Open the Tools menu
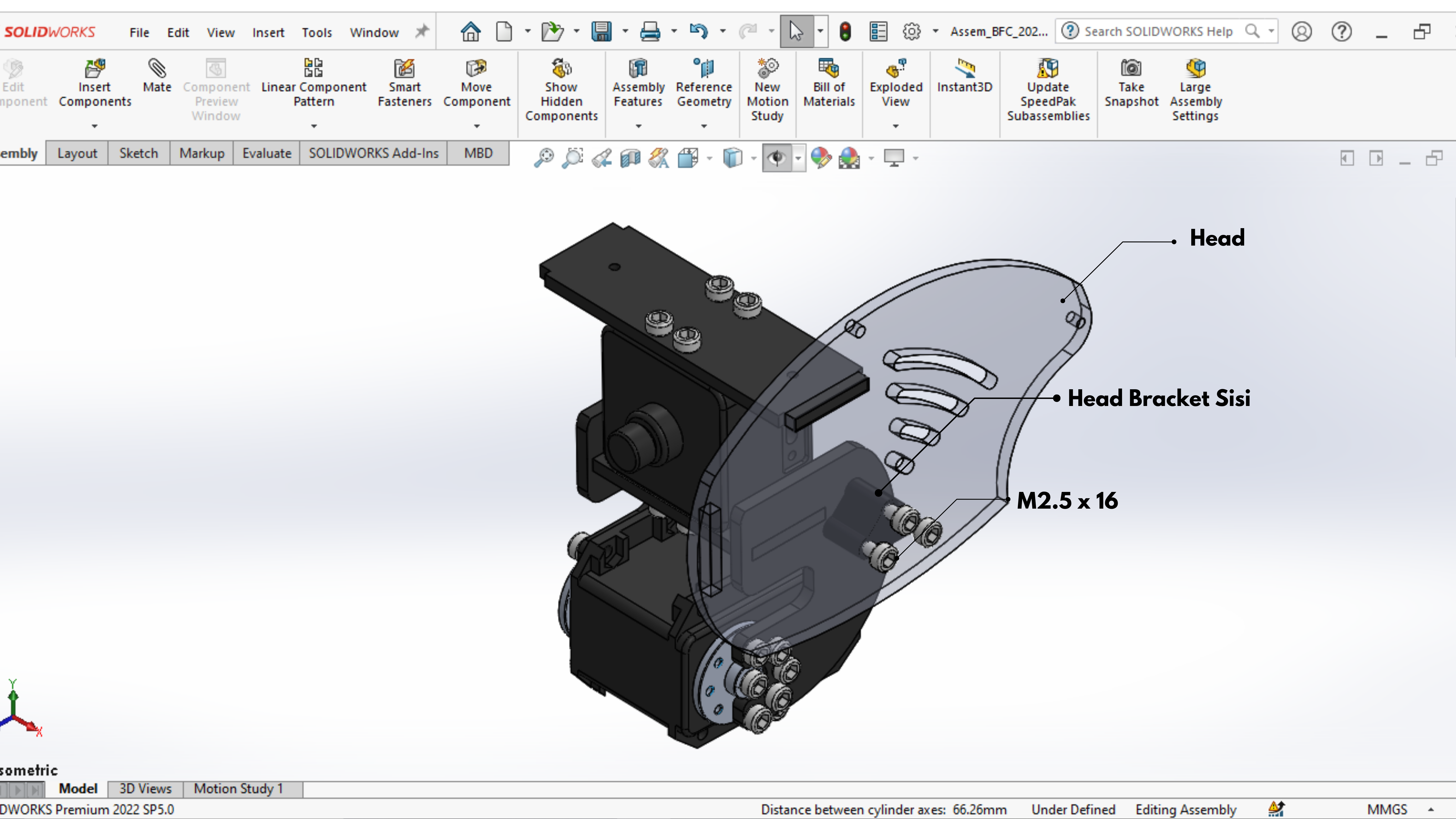 (316, 32)
